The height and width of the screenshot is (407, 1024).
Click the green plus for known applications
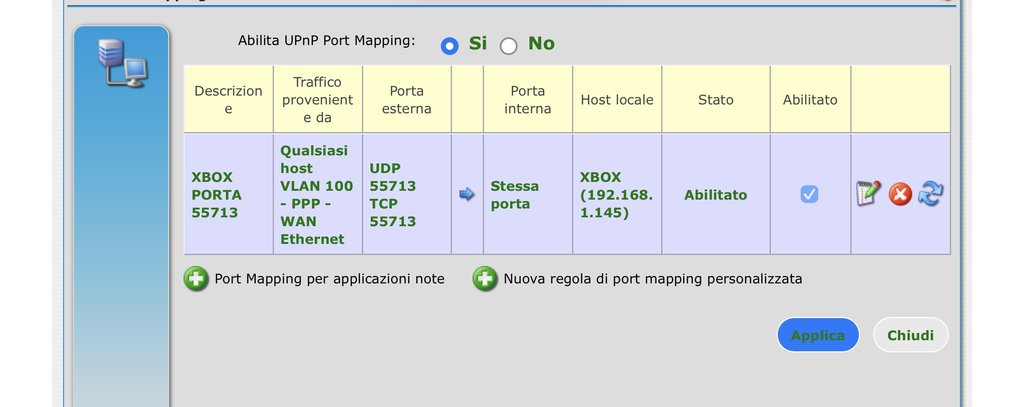(196, 279)
